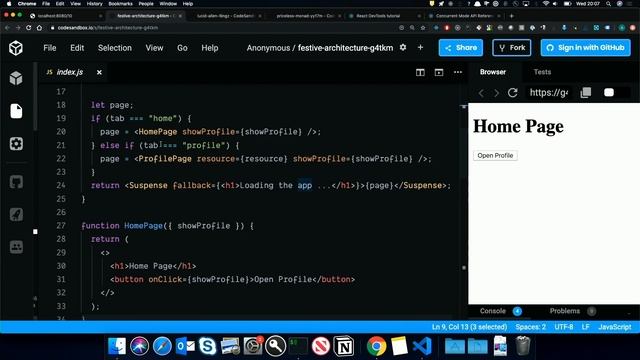Click the sandbox name festive-architecture-g4tkm

click(x=345, y=48)
